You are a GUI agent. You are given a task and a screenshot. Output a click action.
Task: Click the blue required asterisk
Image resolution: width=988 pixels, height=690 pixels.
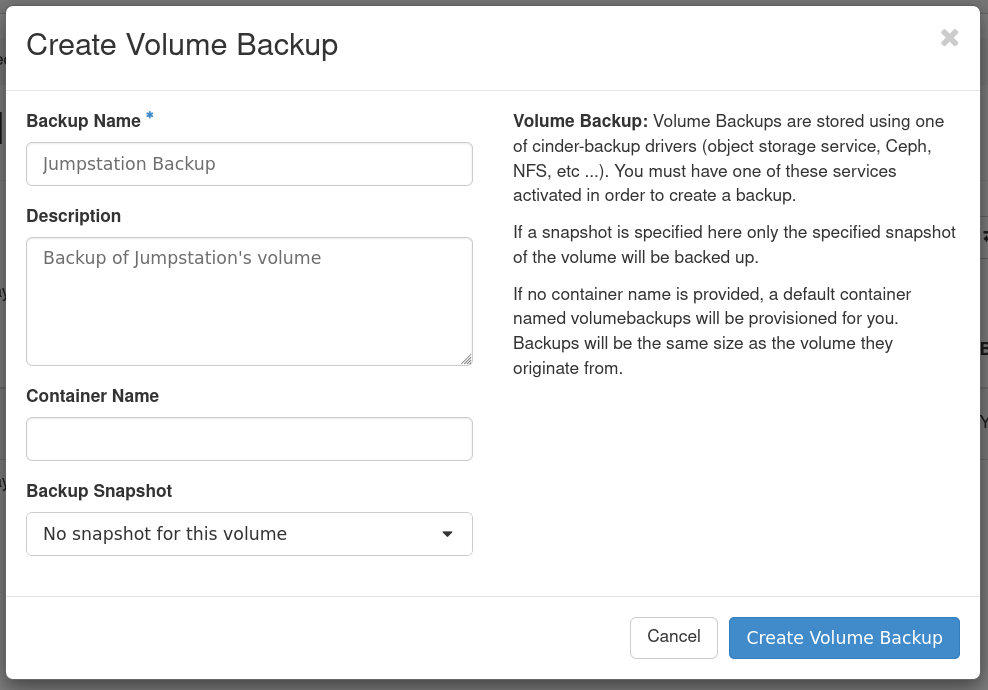point(150,118)
